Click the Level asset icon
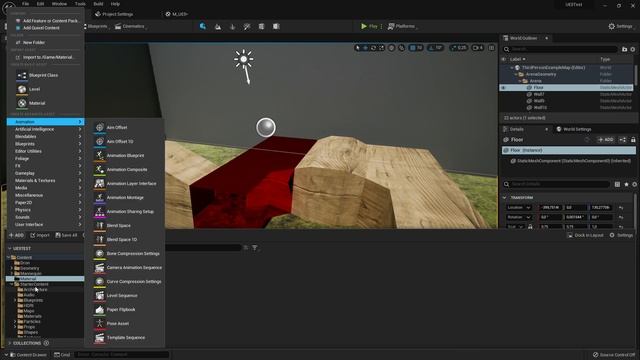This screenshot has height=360, width=640. (x=22, y=89)
